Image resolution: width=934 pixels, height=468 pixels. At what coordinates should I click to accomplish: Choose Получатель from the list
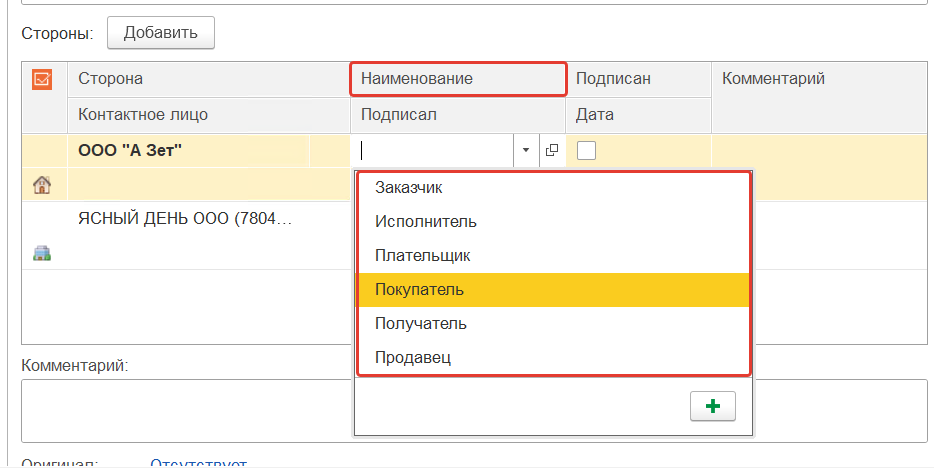point(420,324)
